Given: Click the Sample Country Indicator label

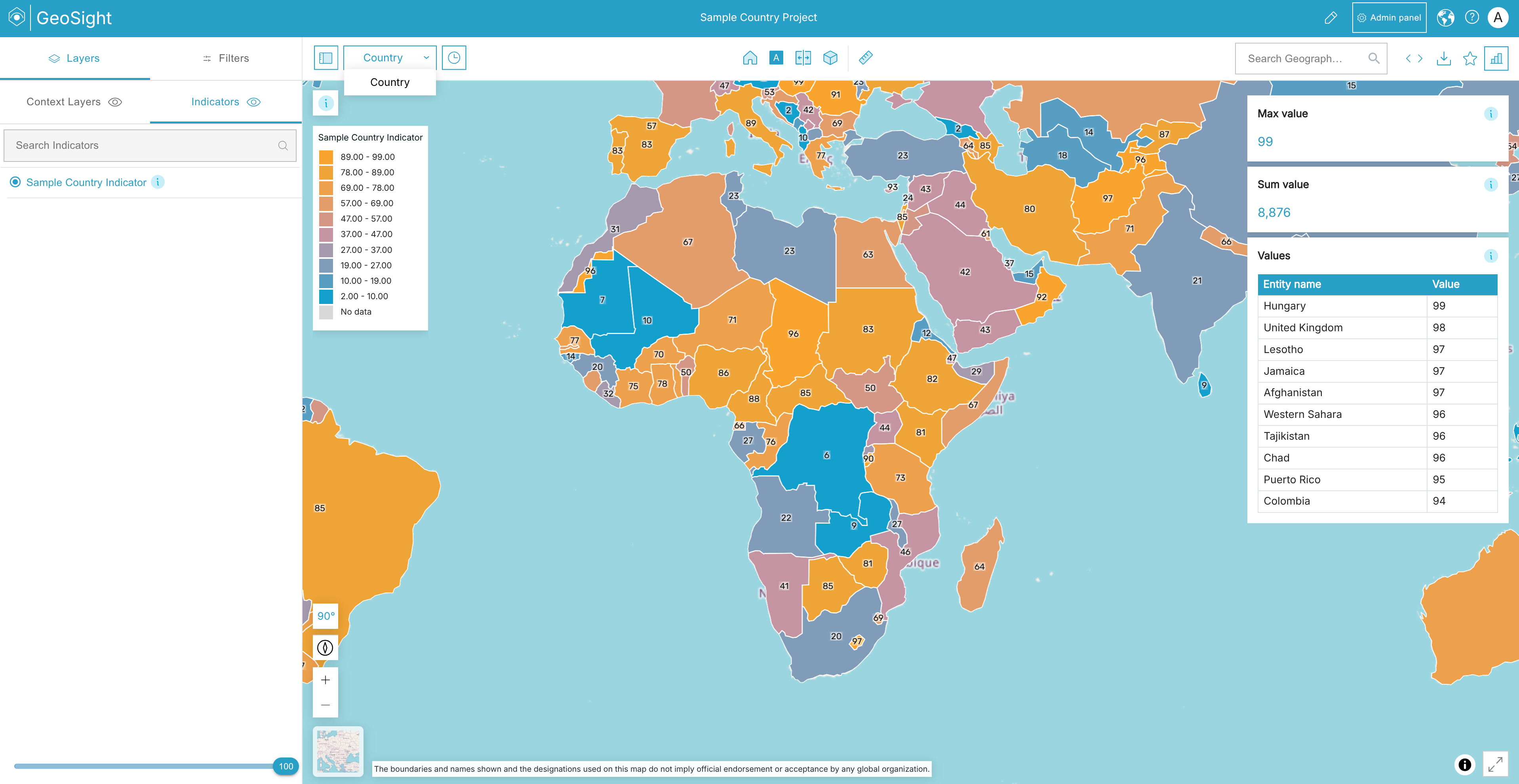Looking at the screenshot, I should (x=86, y=183).
